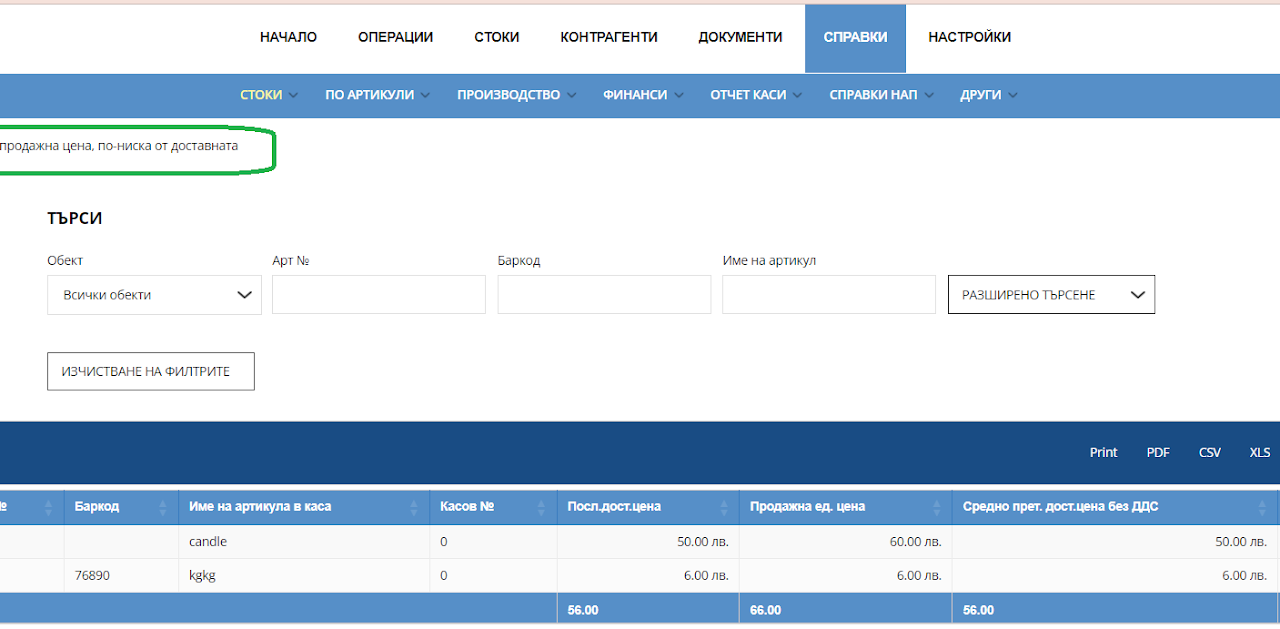Click the Арт № input field

379,295
